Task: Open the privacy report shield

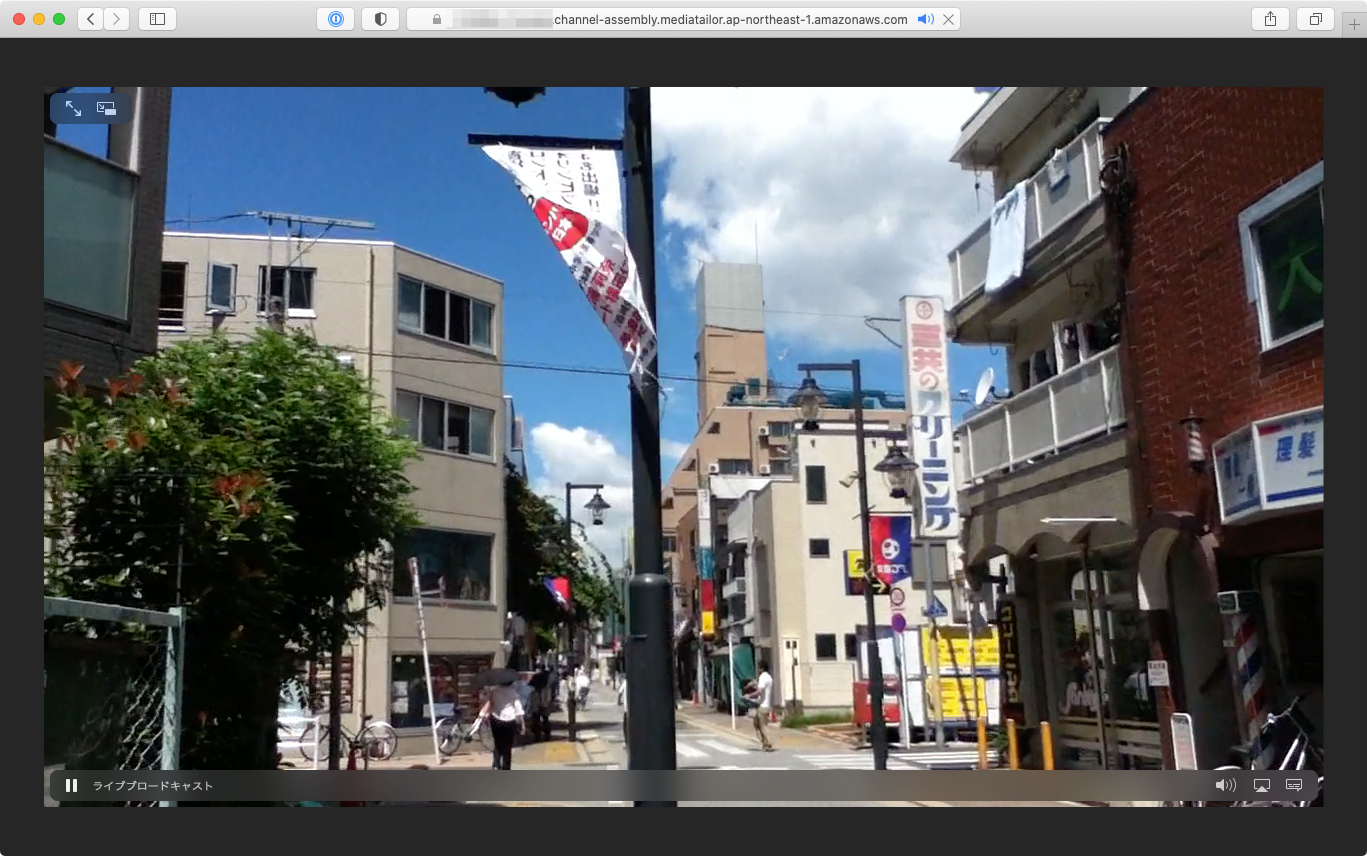Action: coord(380,19)
